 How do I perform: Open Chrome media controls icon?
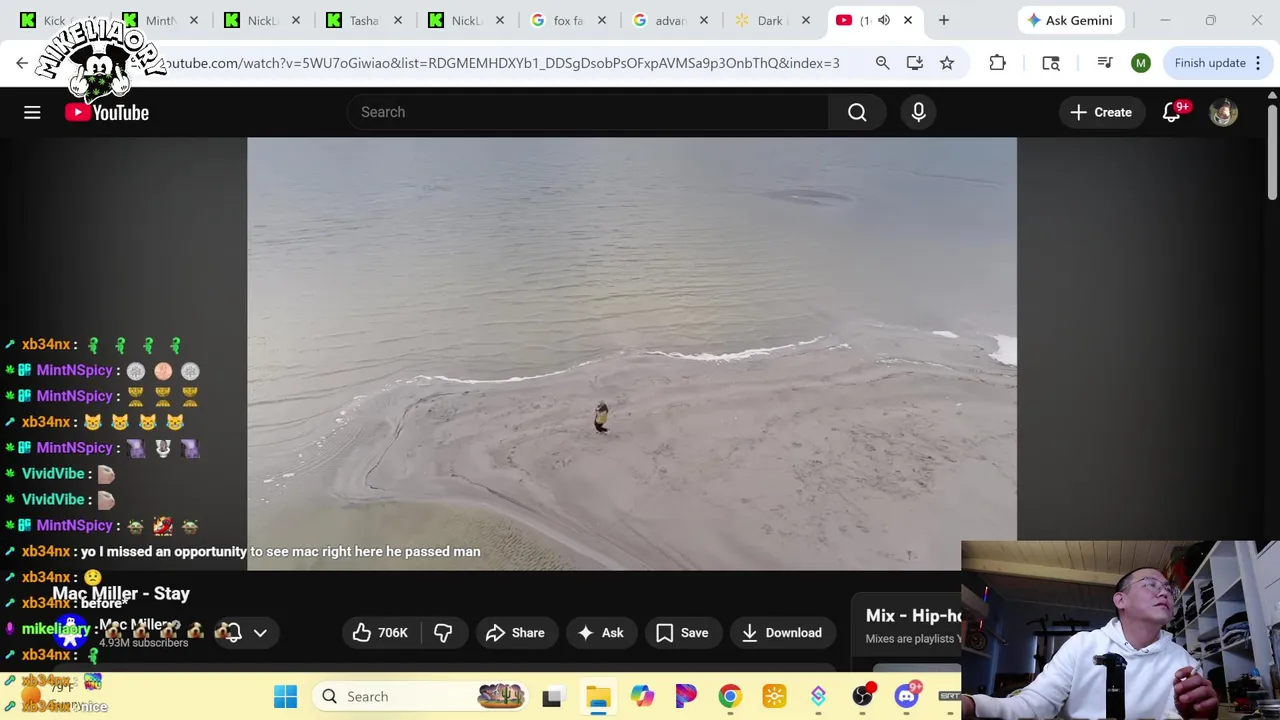click(x=1104, y=63)
